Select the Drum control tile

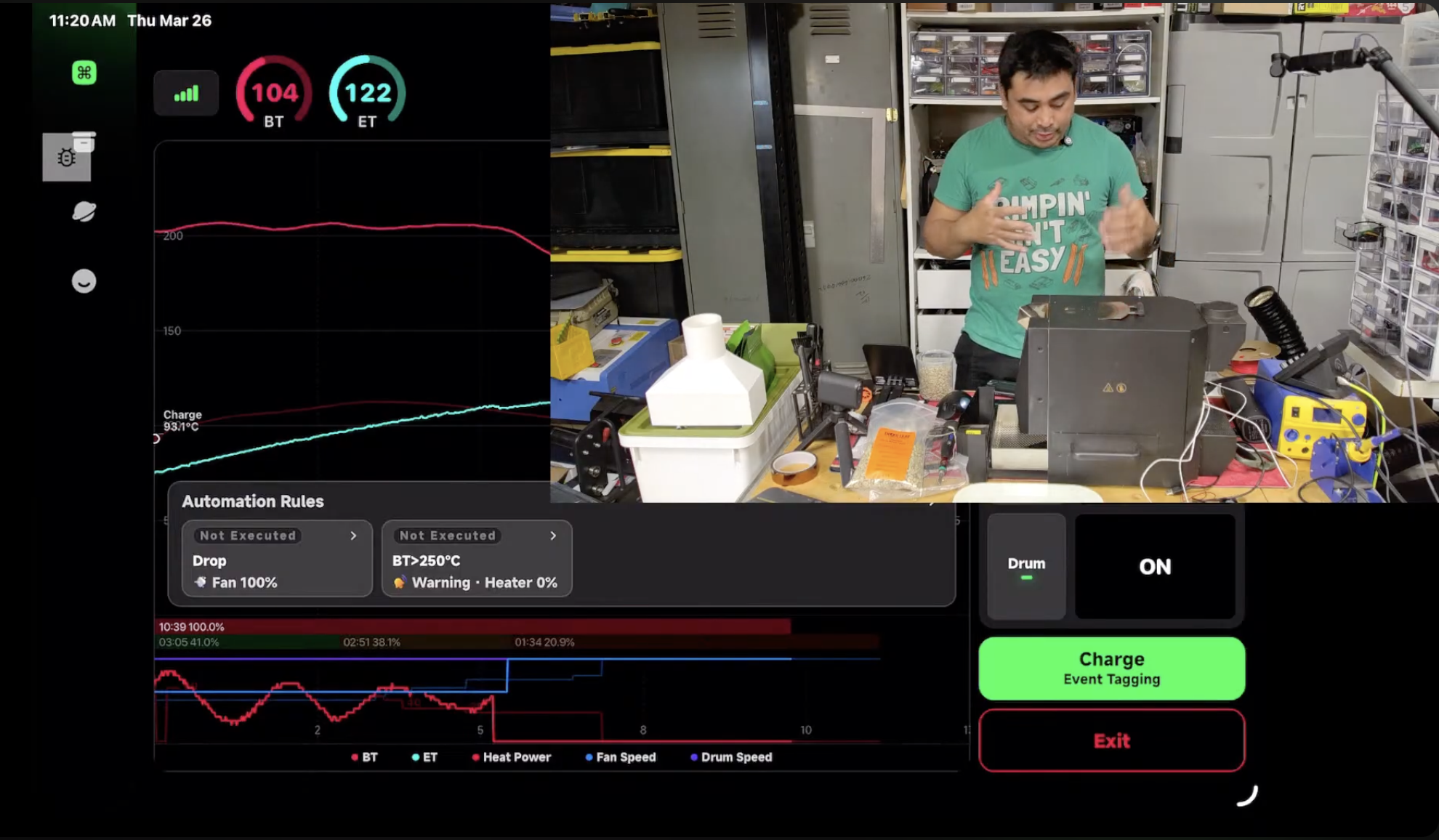click(1025, 566)
